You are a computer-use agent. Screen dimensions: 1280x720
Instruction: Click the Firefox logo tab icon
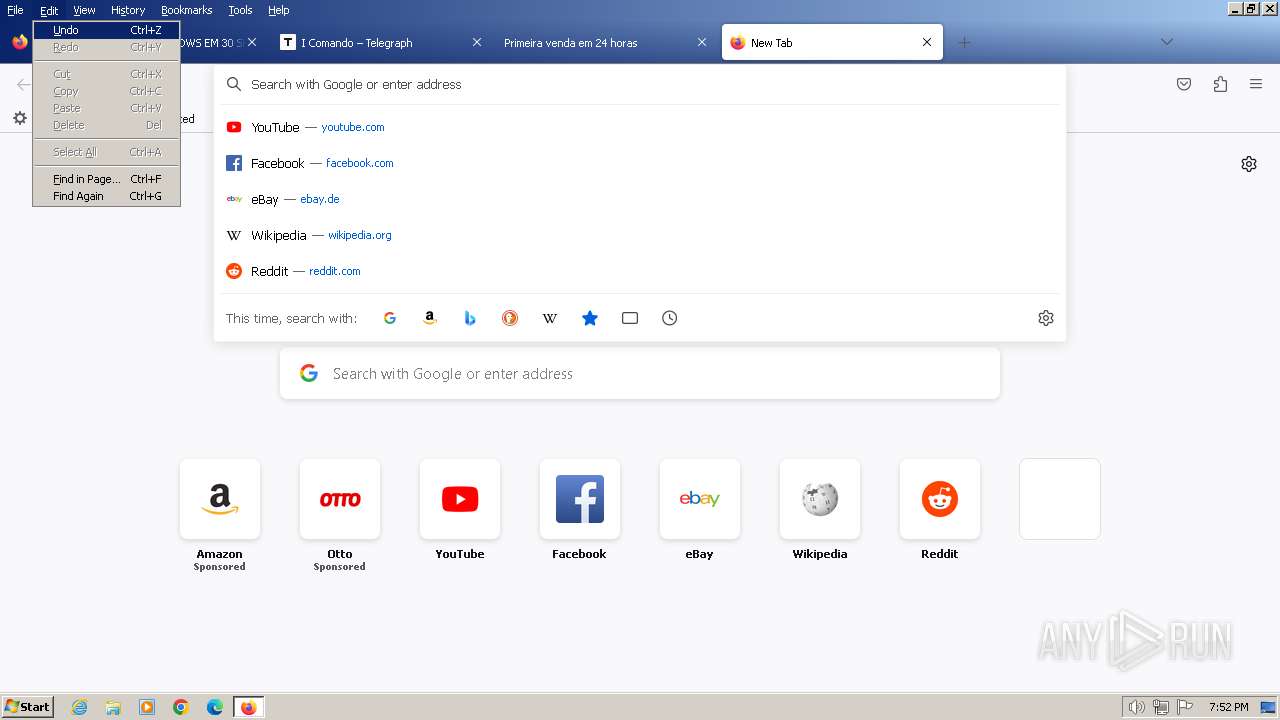click(20, 42)
